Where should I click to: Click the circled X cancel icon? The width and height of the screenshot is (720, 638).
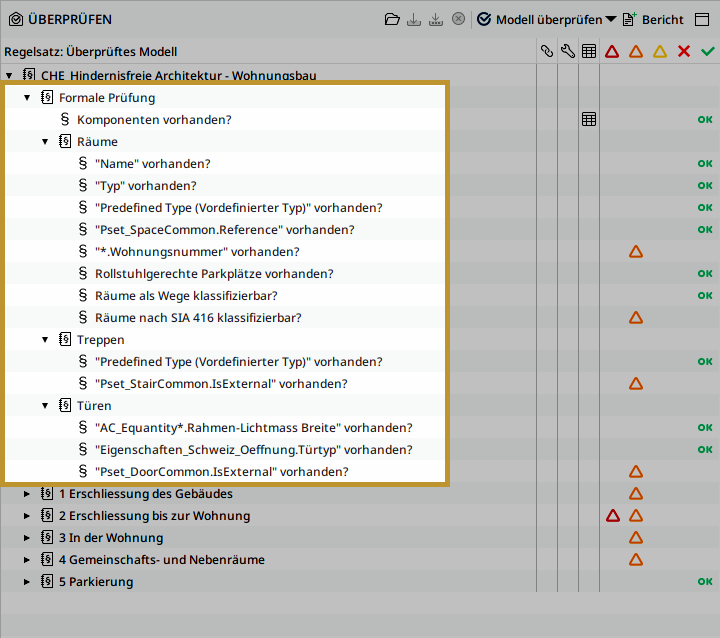point(458,19)
